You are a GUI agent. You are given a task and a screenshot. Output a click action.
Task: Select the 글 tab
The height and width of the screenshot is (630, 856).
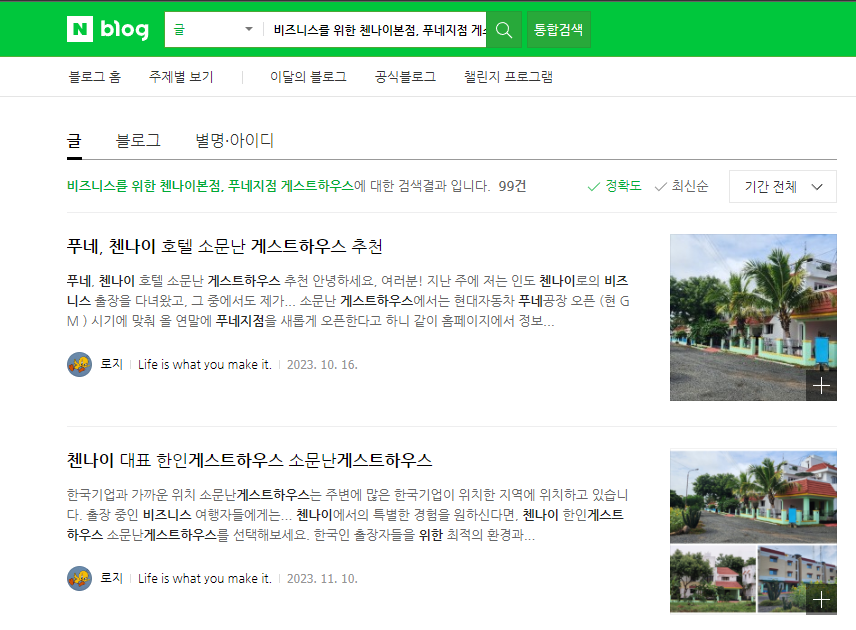74,141
